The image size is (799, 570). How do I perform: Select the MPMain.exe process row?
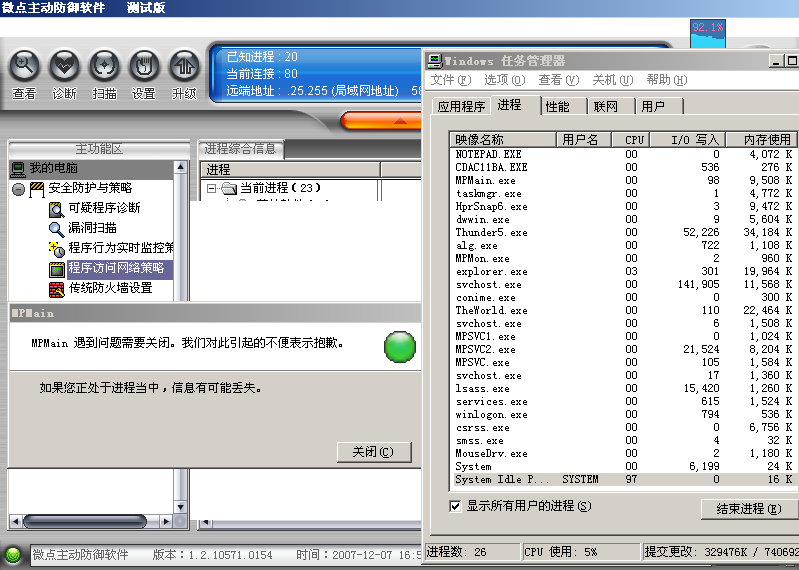point(624,180)
